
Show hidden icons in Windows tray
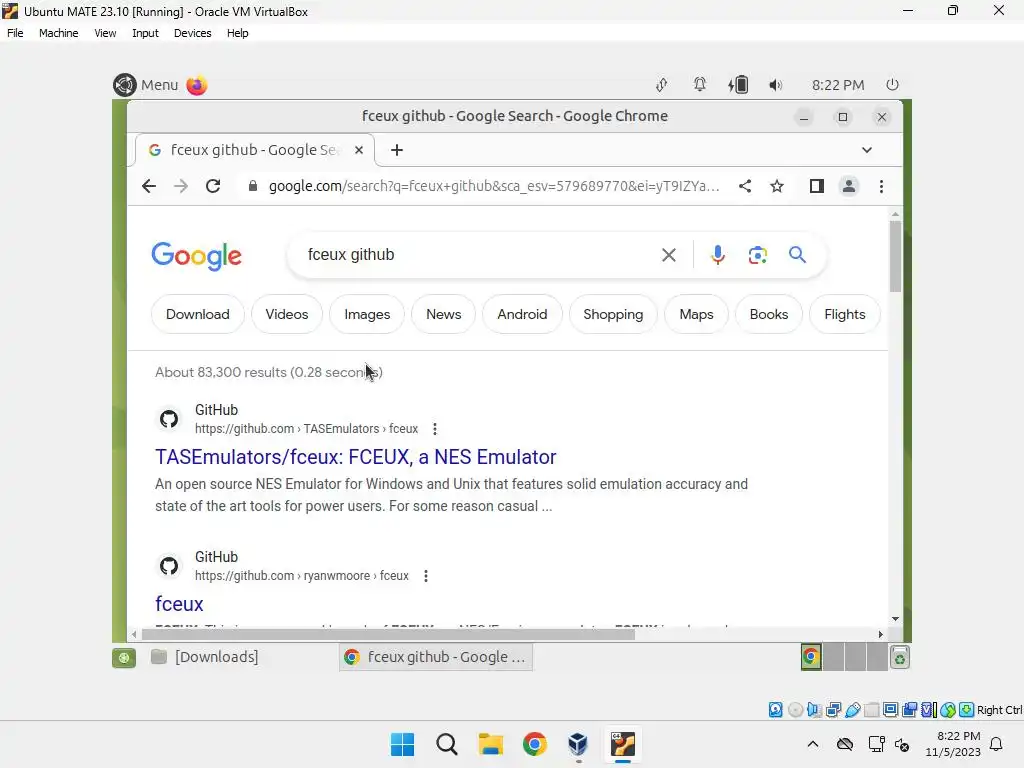coord(812,744)
